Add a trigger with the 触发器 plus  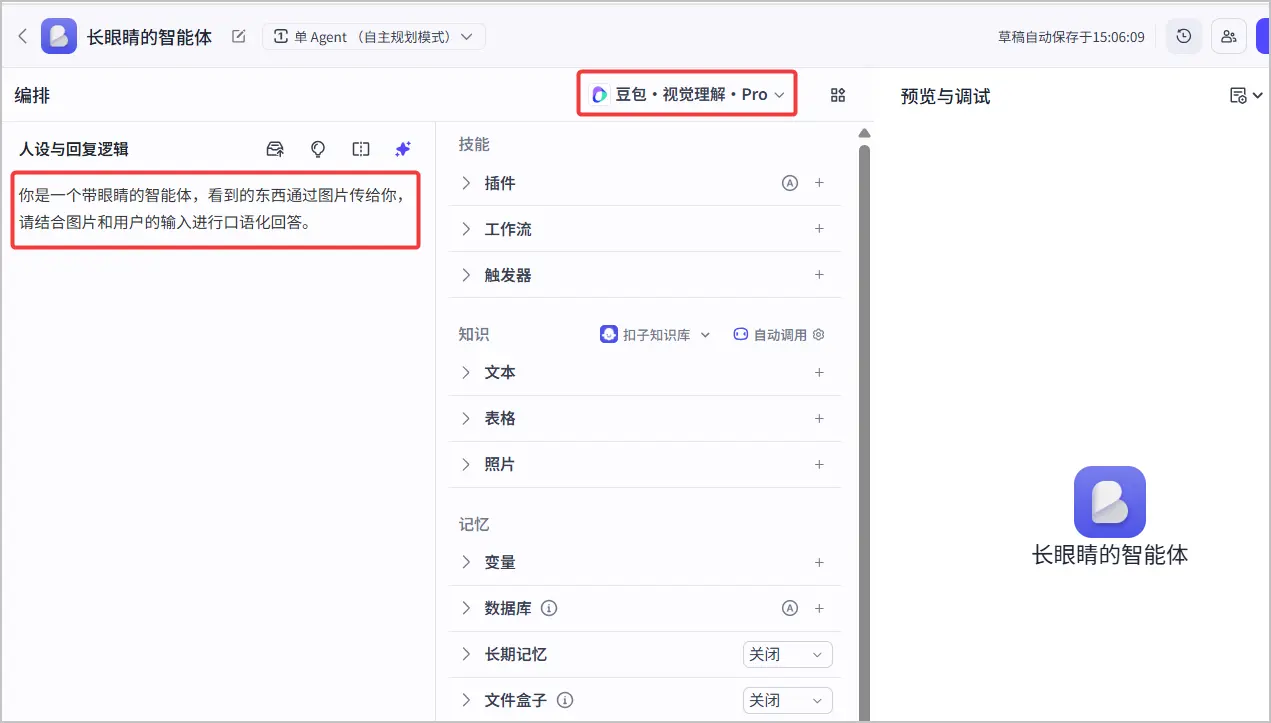tap(819, 275)
